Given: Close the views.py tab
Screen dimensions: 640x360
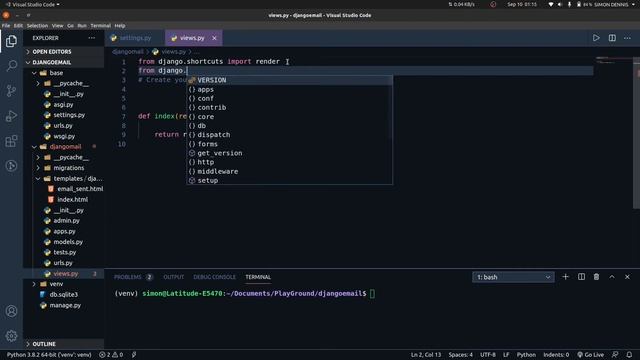Looking at the screenshot, I should 214,38.
